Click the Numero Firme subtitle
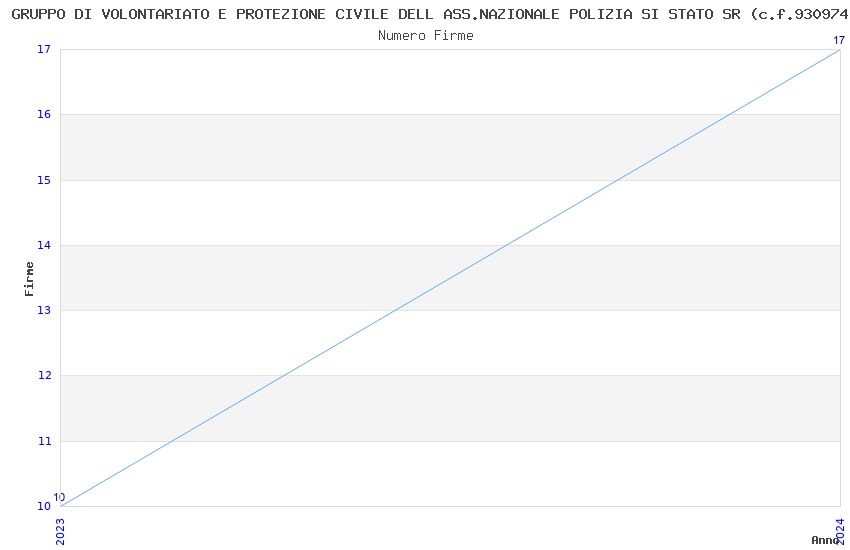This screenshot has height=550, width=850. pos(425,36)
